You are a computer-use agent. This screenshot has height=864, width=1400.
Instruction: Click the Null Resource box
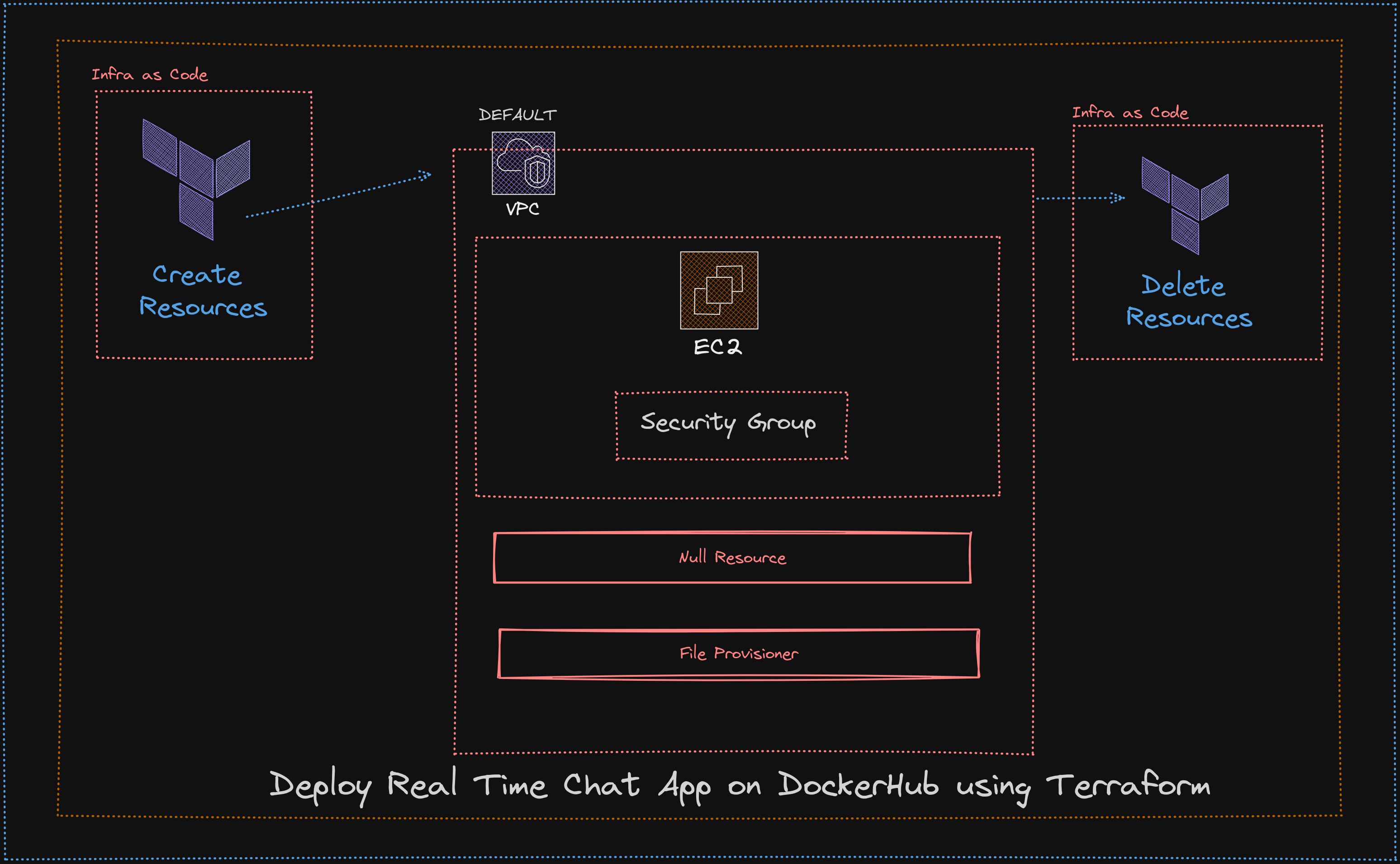pos(732,558)
